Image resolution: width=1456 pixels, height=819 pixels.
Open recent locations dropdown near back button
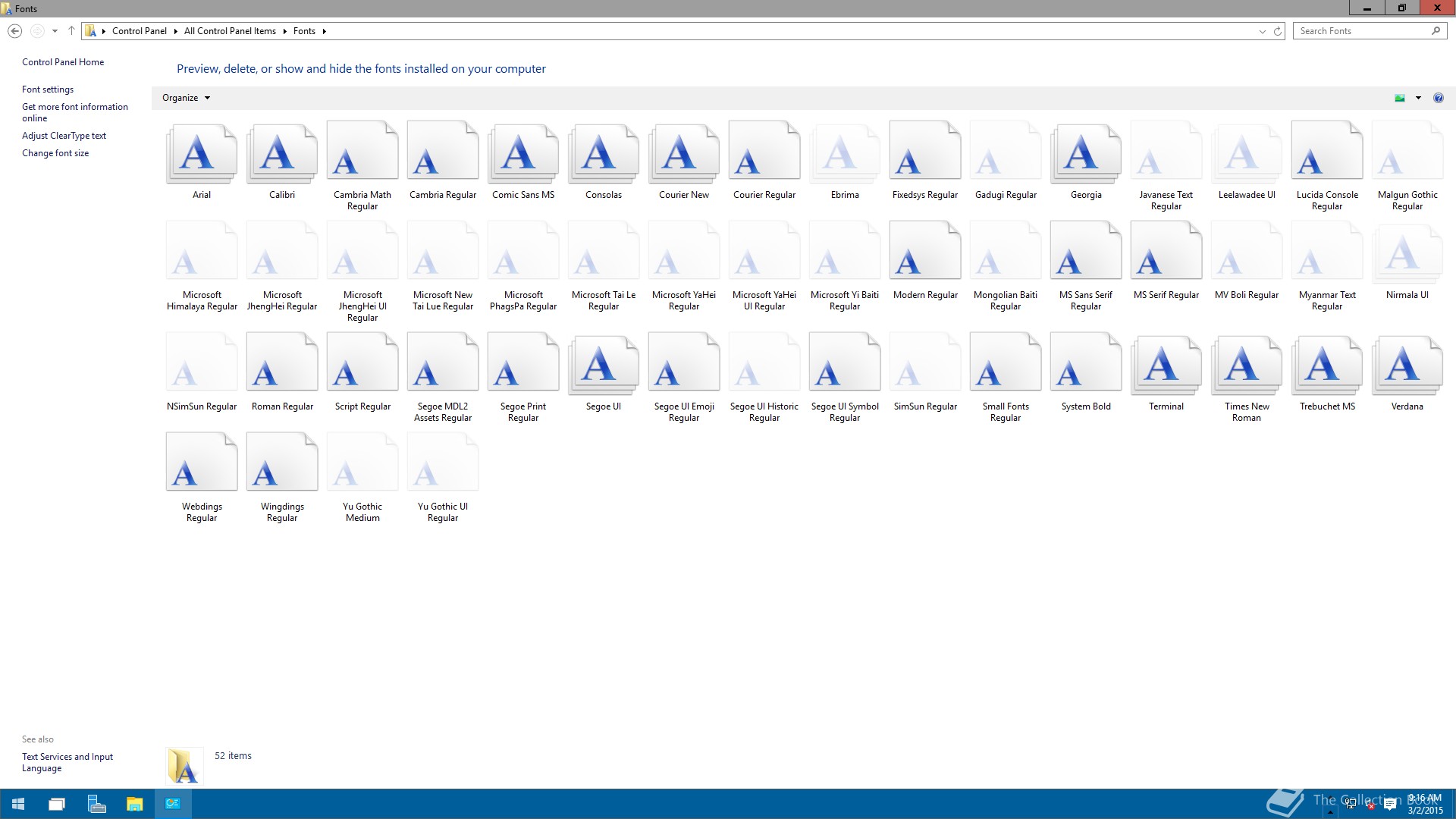pyautogui.click(x=55, y=31)
